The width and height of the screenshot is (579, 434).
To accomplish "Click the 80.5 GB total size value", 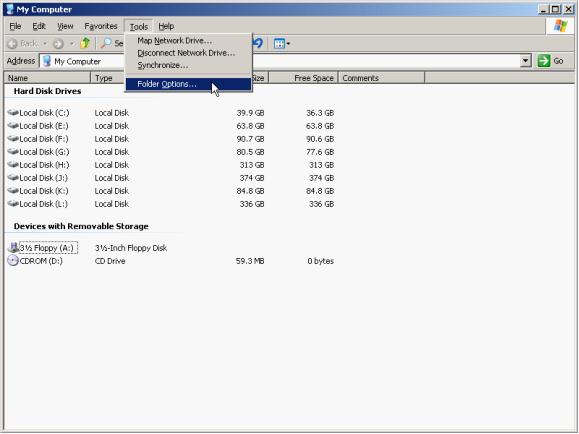I will pyautogui.click(x=250, y=152).
